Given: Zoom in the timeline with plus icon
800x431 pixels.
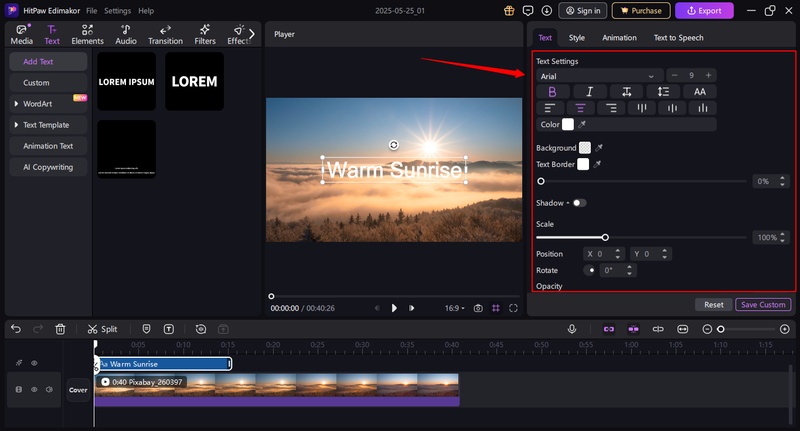Looking at the screenshot, I should (785, 329).
